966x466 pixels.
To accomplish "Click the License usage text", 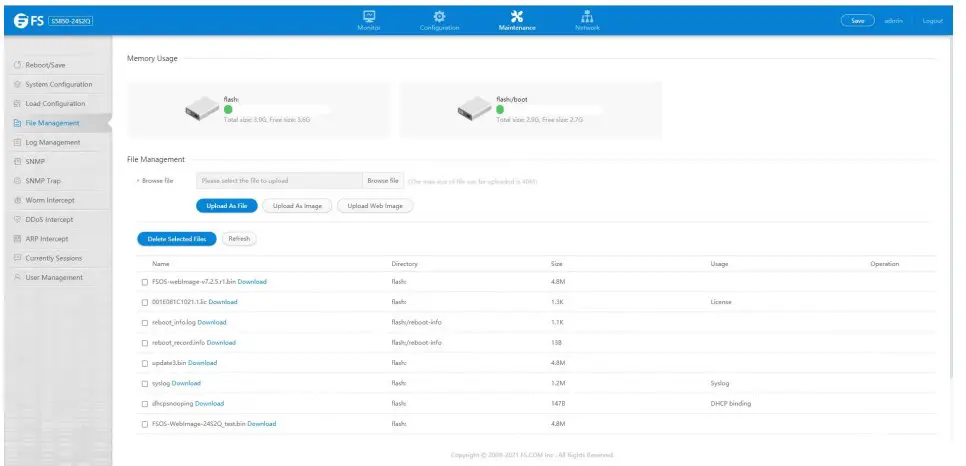I will coord(721,302).
